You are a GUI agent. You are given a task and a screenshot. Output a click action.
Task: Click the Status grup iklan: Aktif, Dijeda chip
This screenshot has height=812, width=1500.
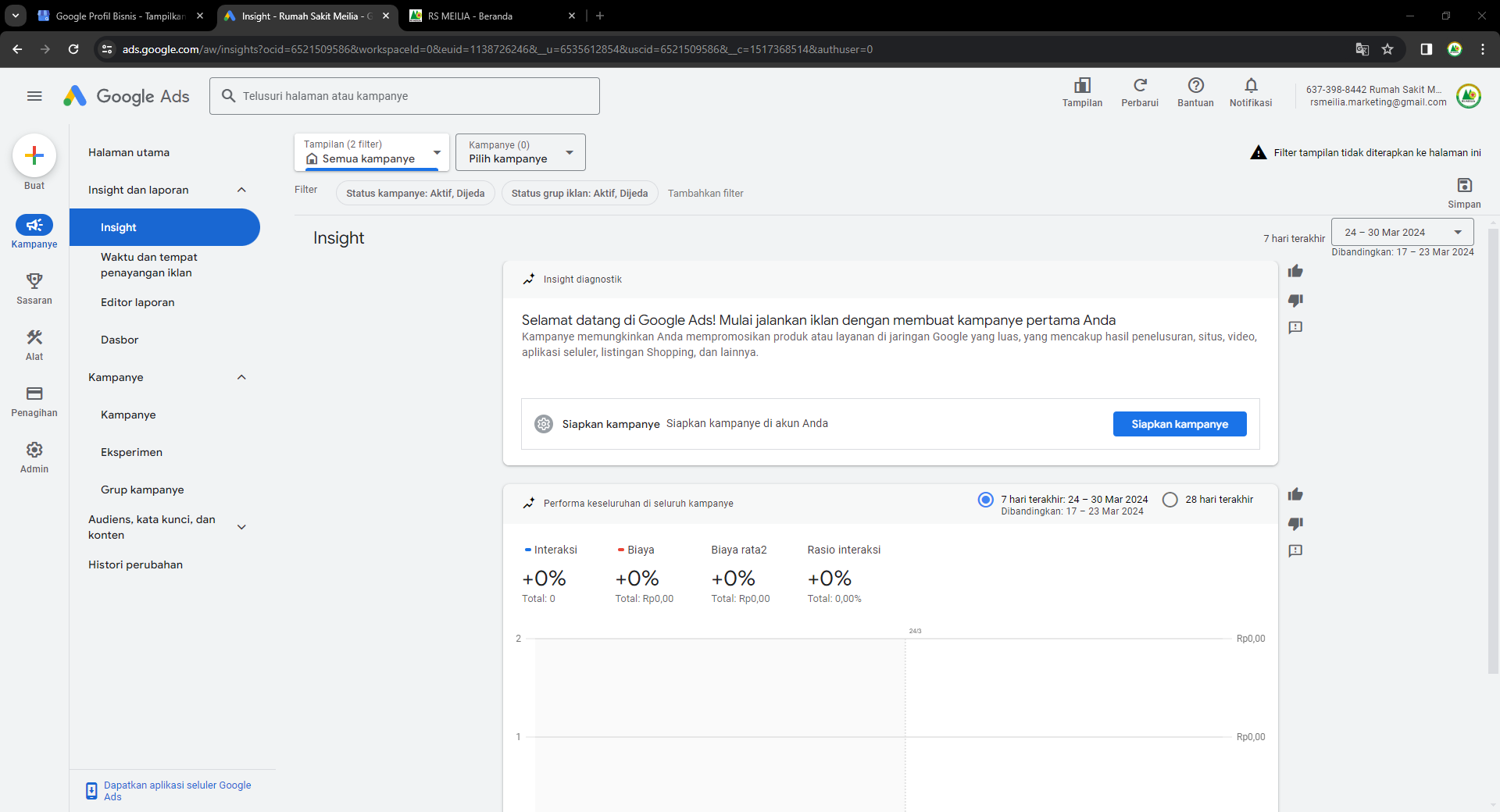(x=580, y=194)
